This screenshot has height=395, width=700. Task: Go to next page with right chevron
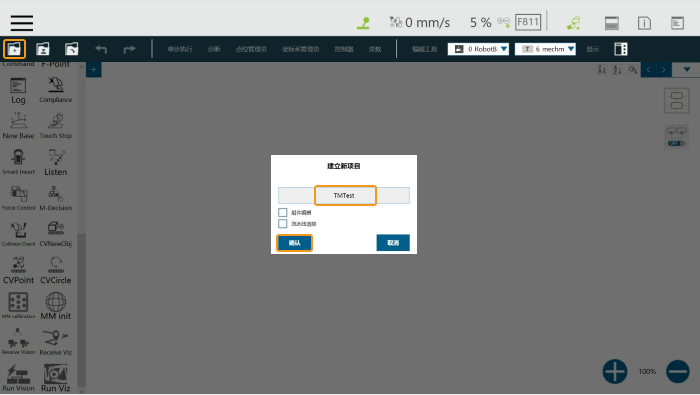(664, 70)
